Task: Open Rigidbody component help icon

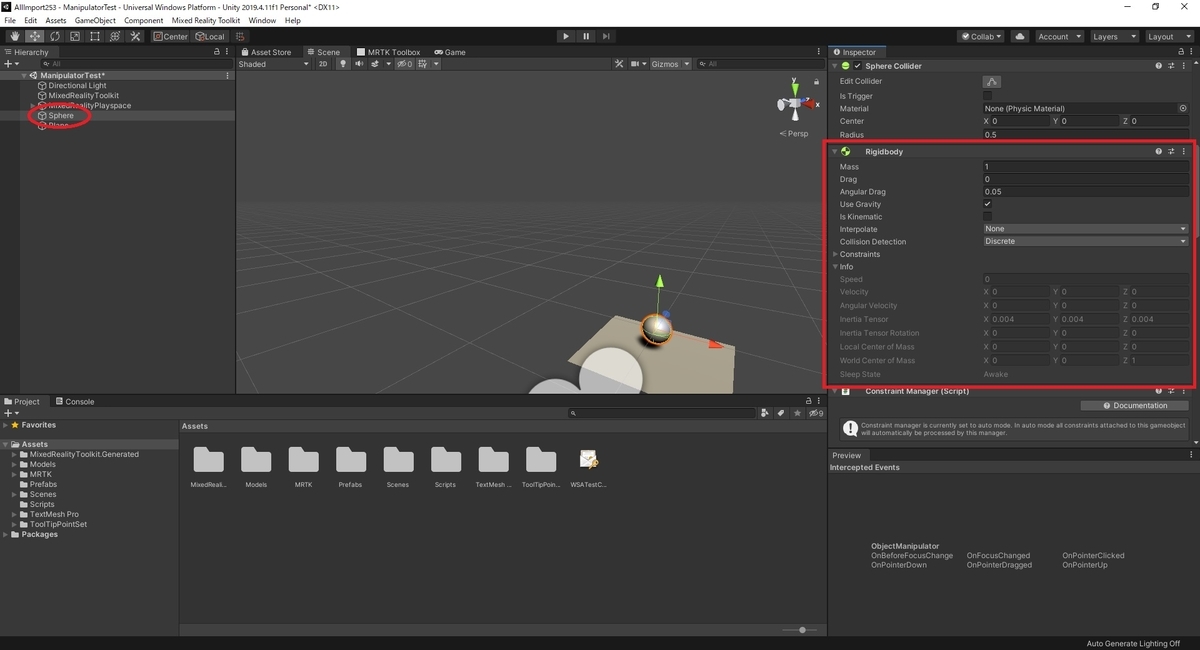Action: point(1159,152)
